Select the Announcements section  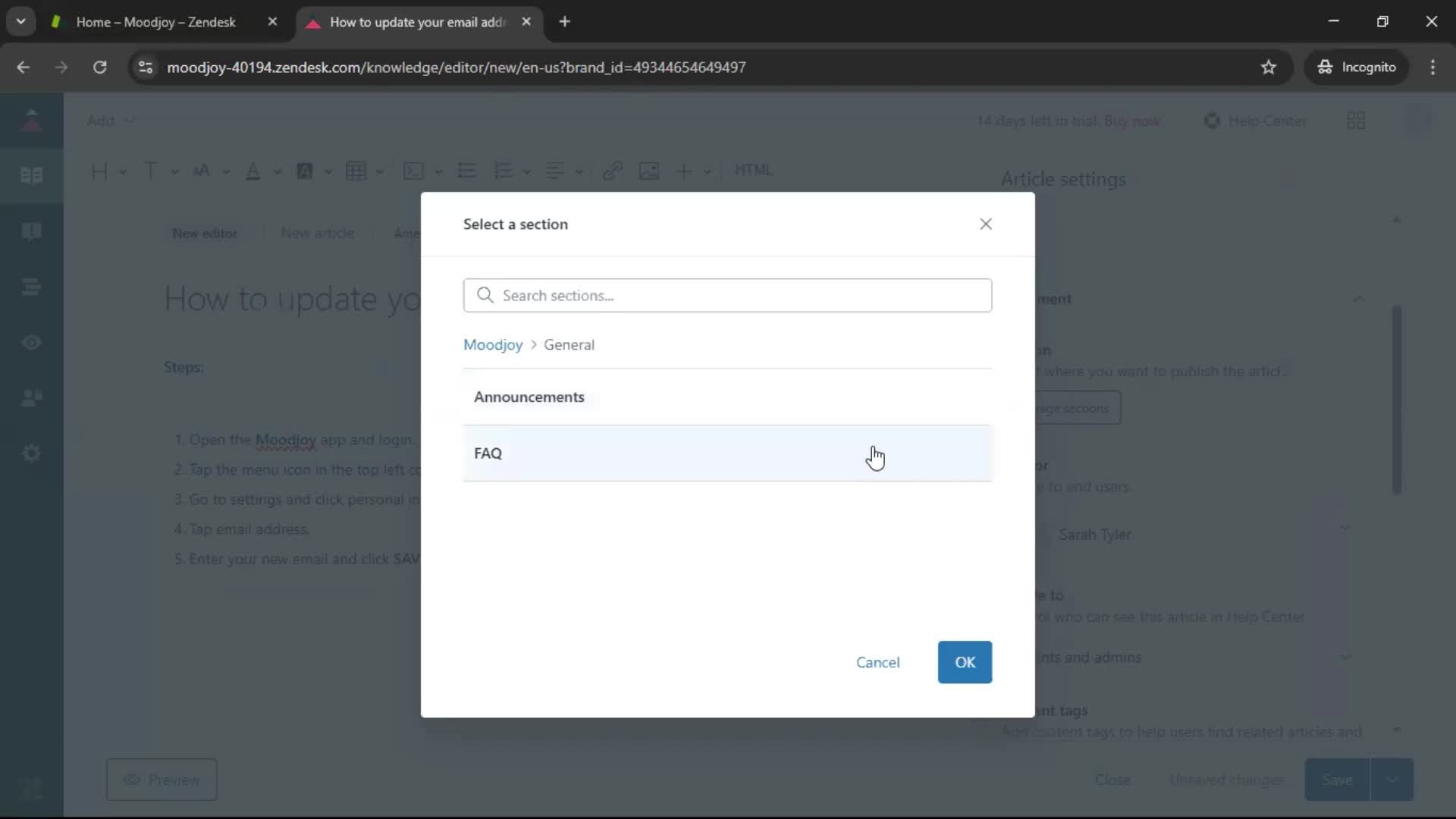point(727,397)
